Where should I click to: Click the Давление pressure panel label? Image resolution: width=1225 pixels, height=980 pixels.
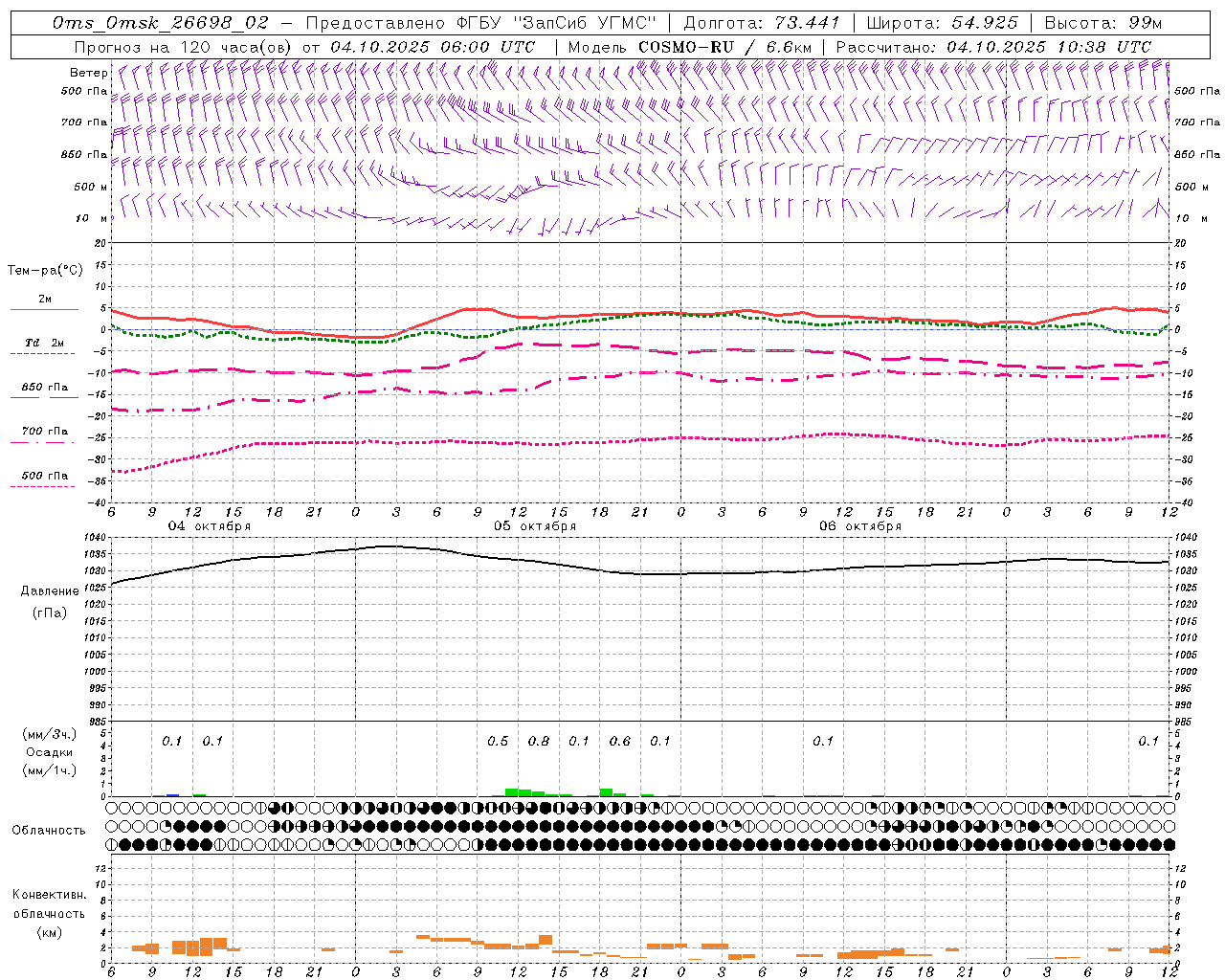pyautogui.click(x=50, y=591)
